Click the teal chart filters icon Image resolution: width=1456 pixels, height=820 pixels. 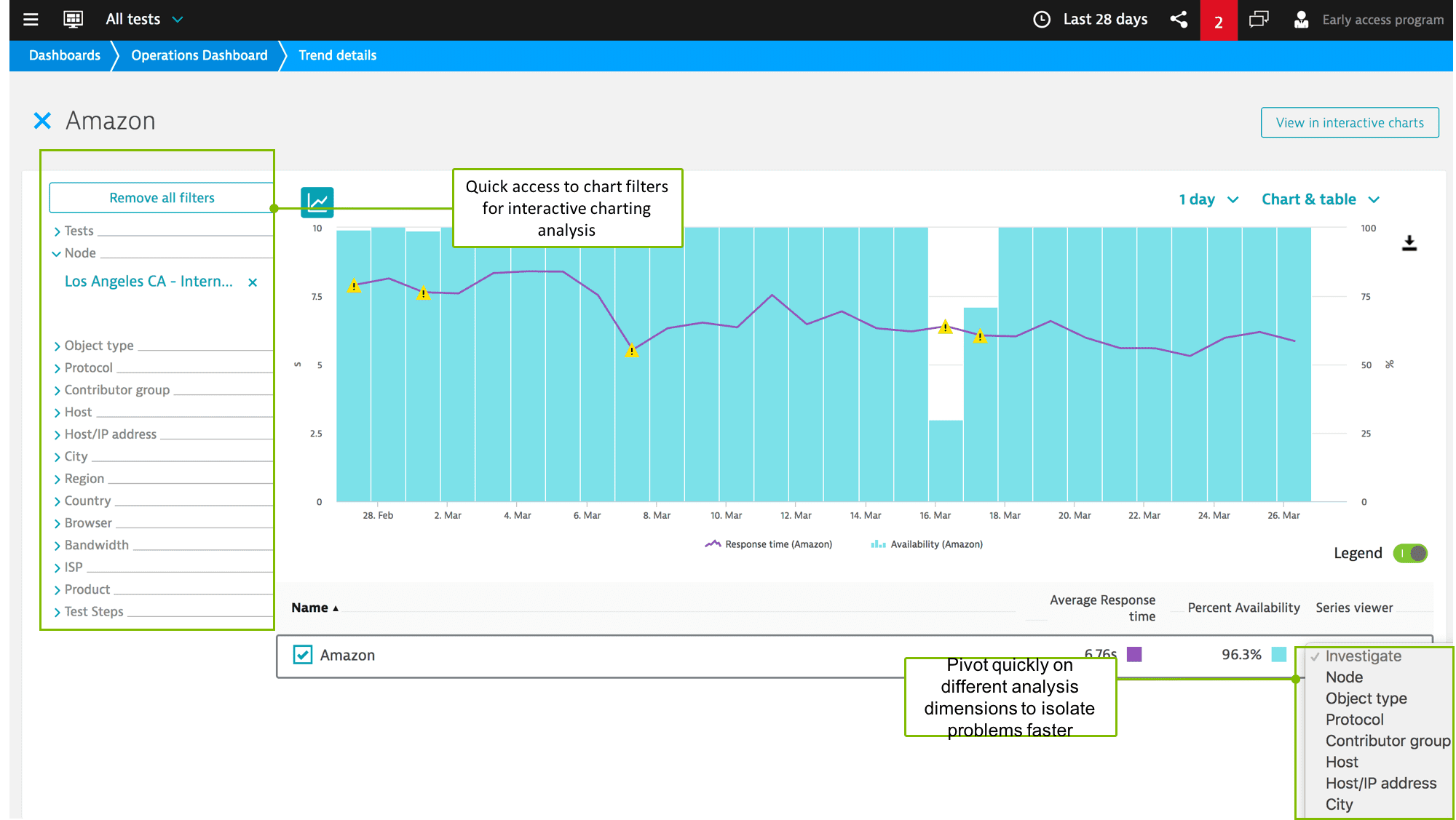317,202
